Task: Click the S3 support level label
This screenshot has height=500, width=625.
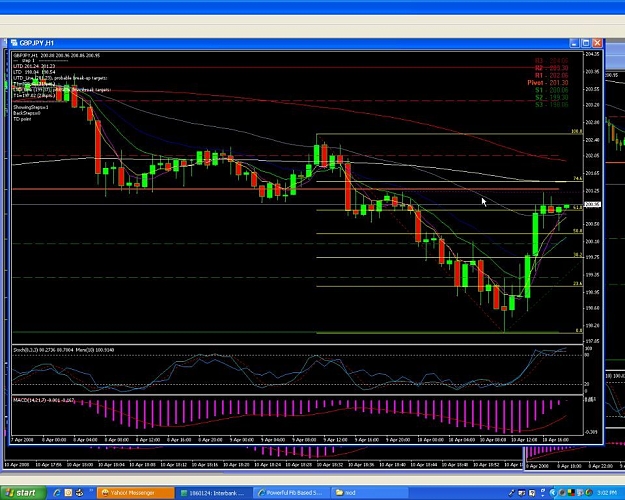Action: [x=551, y=104]
